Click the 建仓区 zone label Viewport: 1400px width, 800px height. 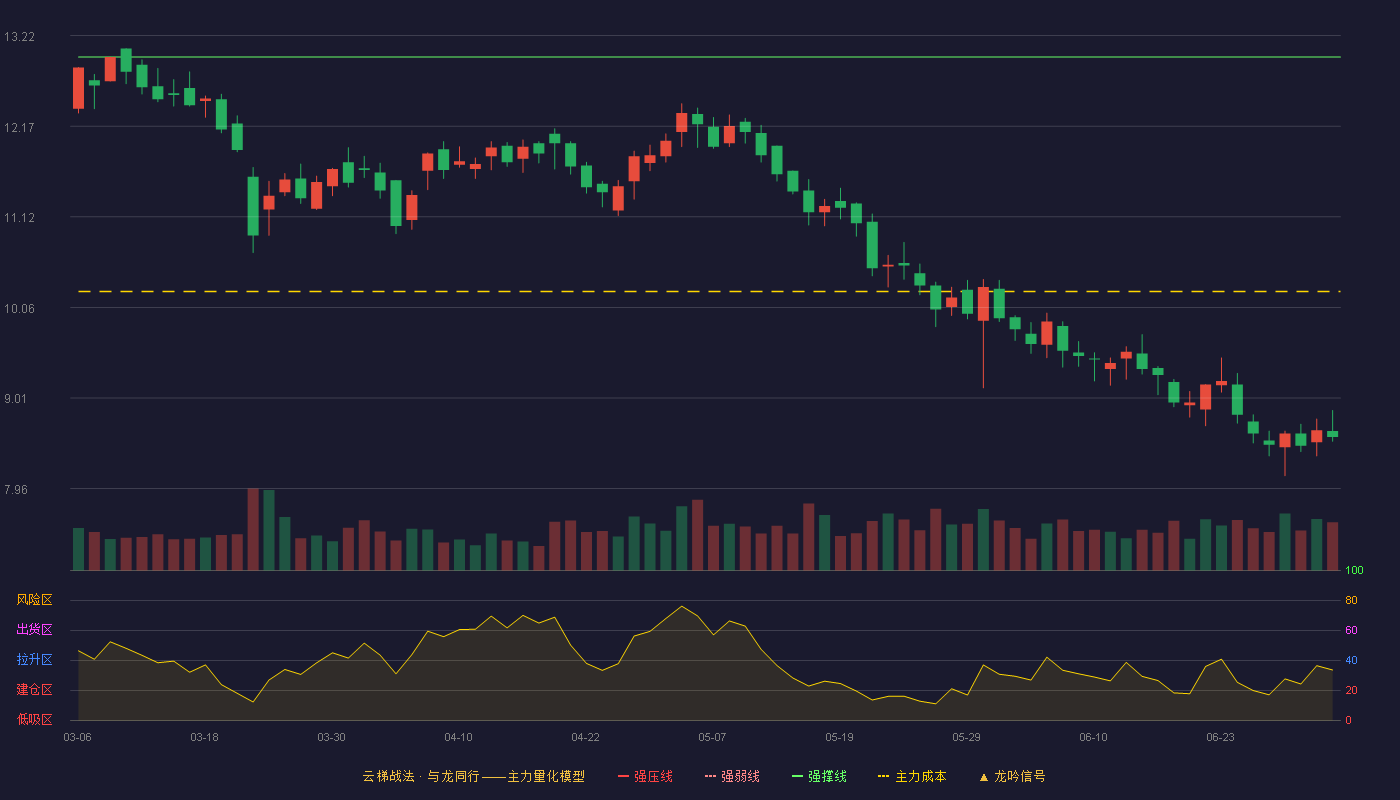34,690
